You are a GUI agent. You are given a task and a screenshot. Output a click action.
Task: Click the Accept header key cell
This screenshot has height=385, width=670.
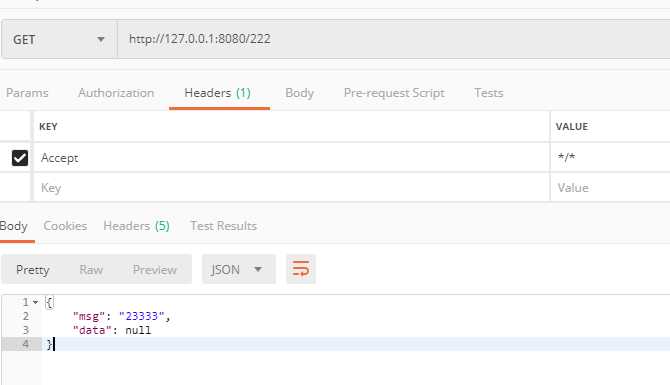pos(291,158)
